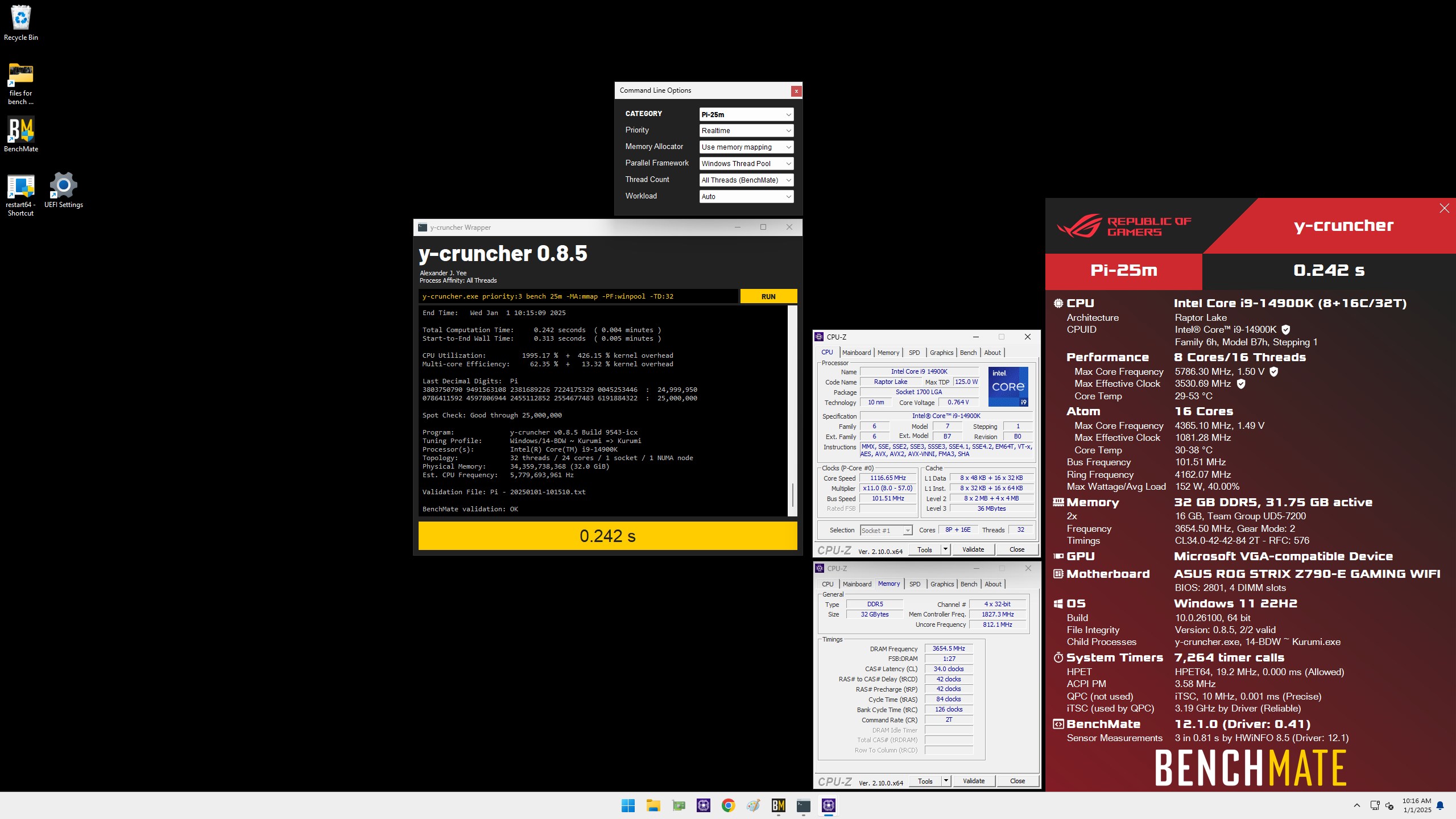
Task: Expand Tools arrow in CPU-Z Memory window
Action: (x=946, y=781)
